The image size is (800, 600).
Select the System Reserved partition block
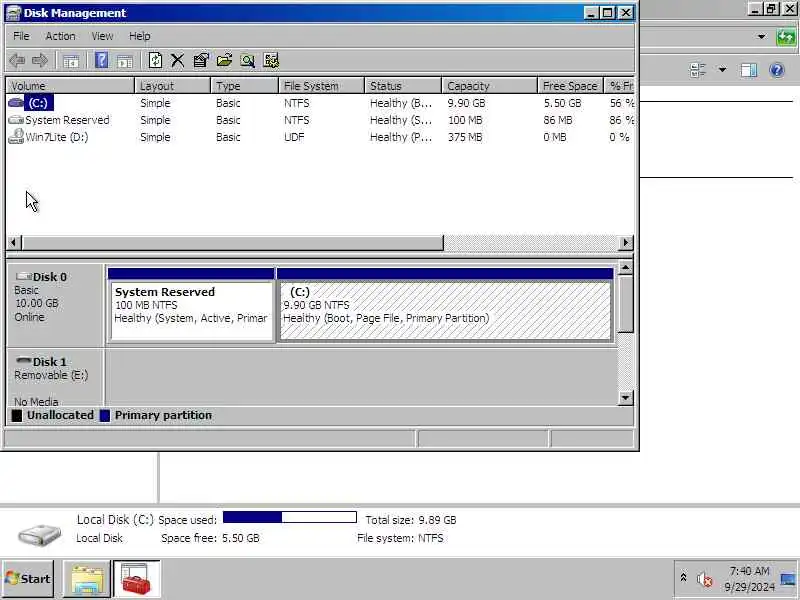point(191,305)
